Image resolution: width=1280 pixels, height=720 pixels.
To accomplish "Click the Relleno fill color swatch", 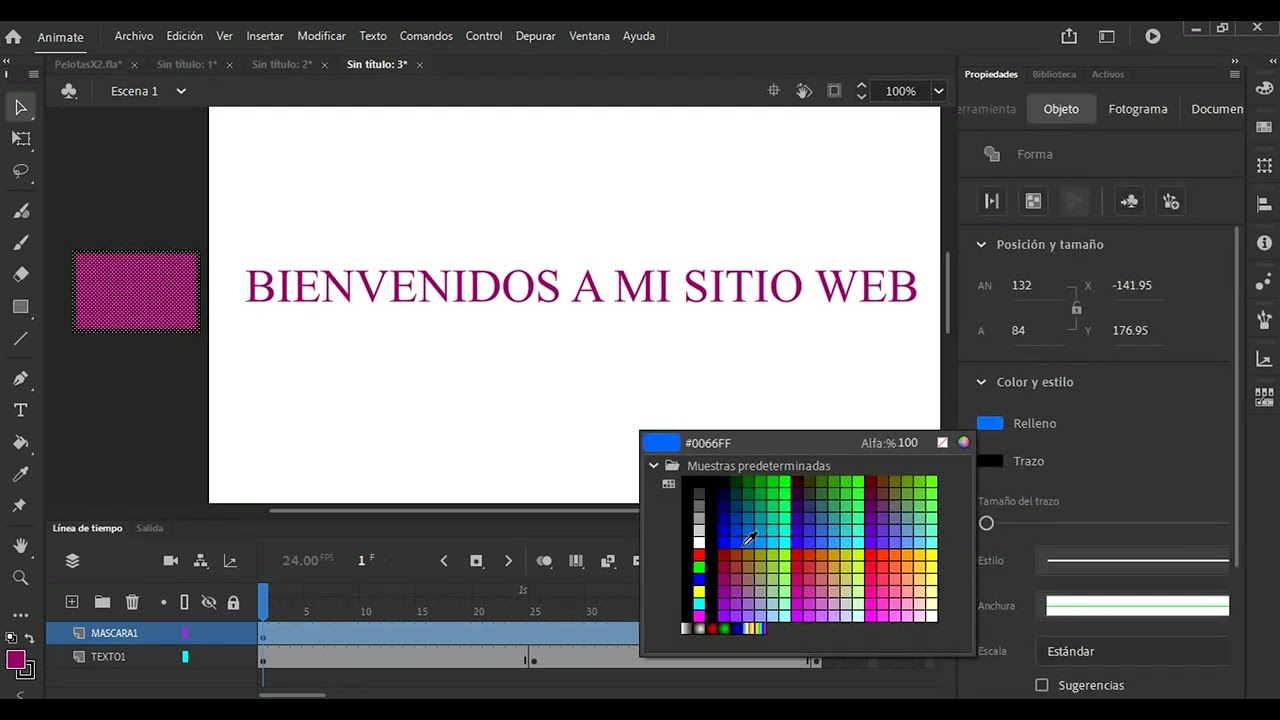I will 990,423.
